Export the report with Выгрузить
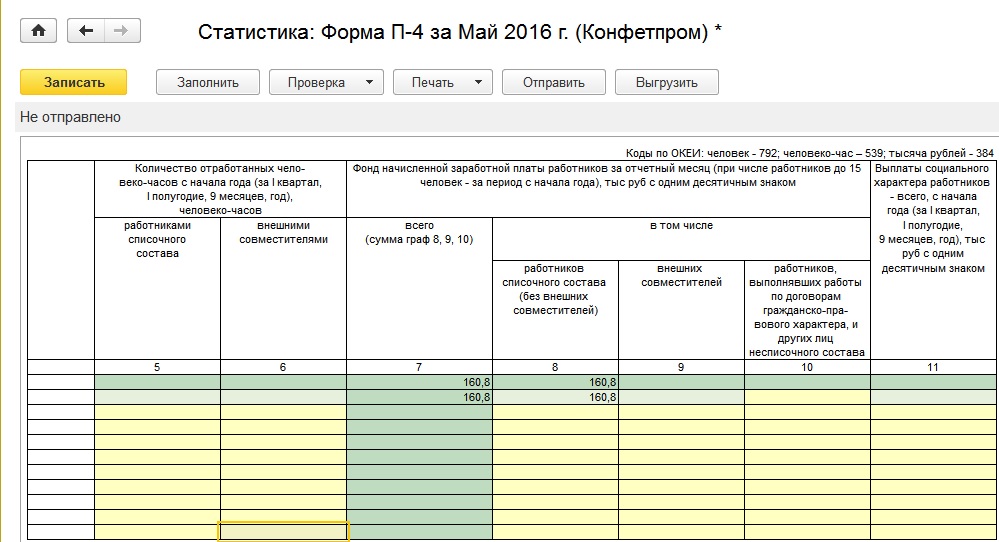Viewport: 999px width, 542px height. (x=666, y=82)
